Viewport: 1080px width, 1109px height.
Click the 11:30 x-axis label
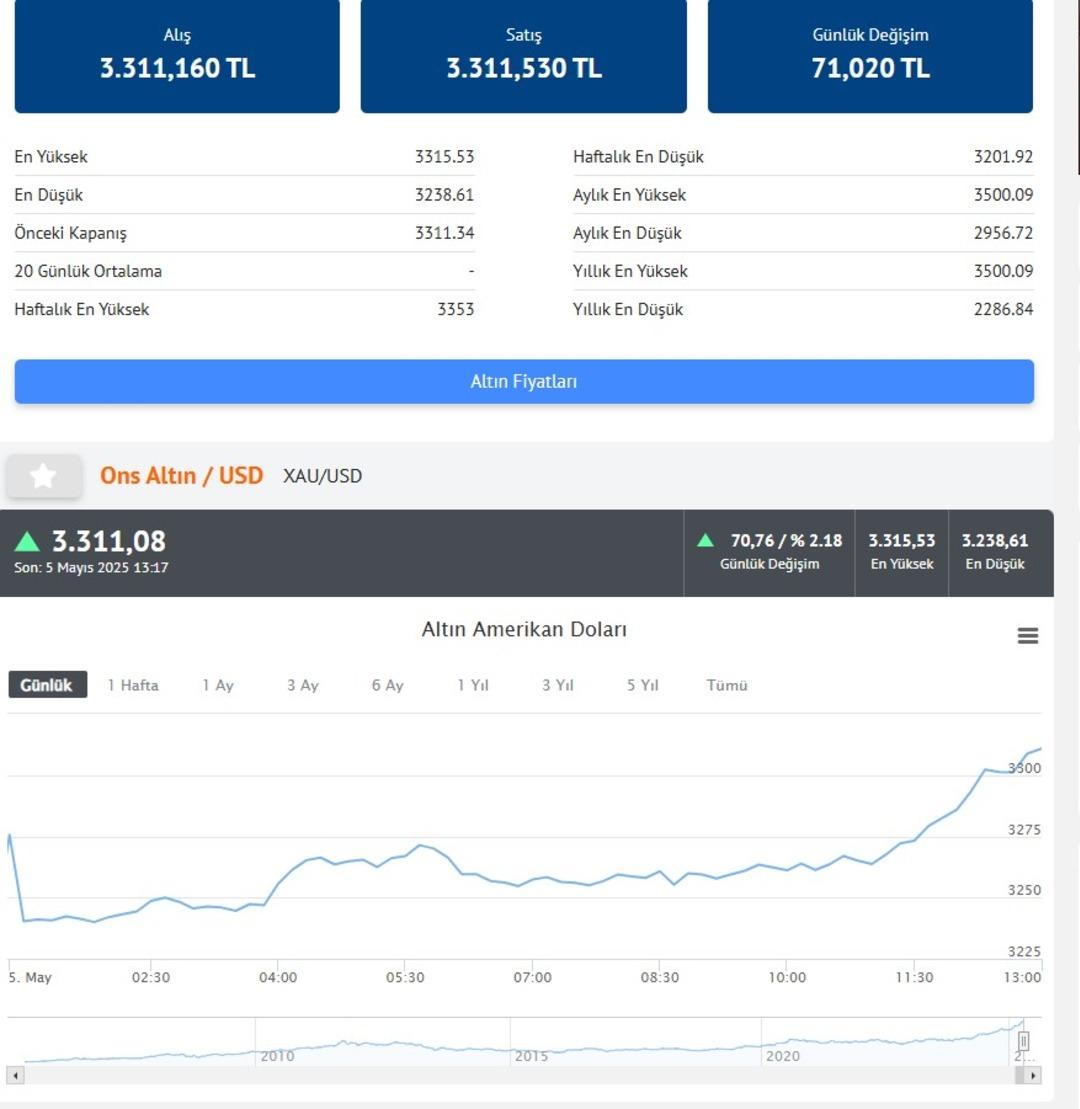[914, 977]
